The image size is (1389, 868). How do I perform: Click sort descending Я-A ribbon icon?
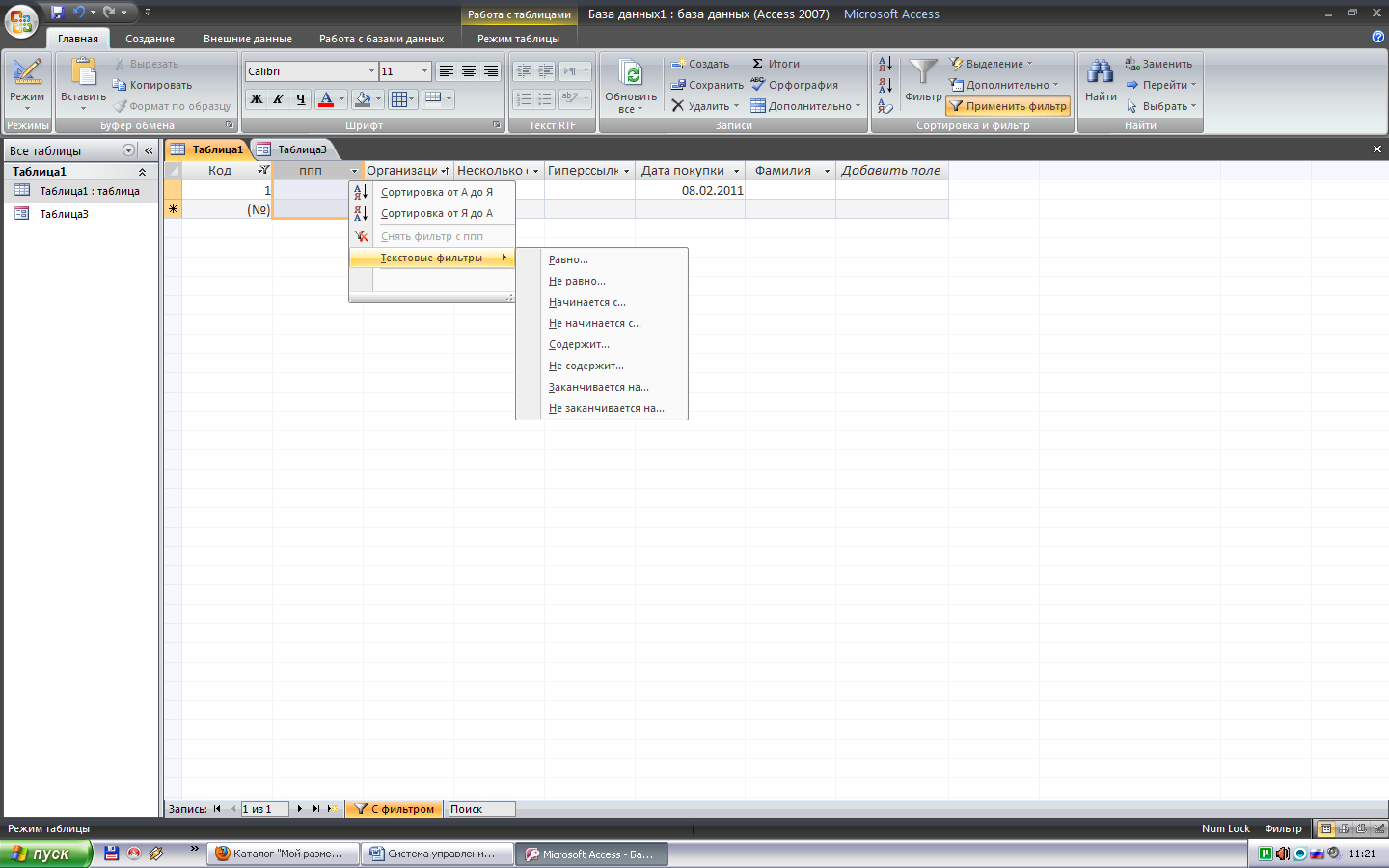pyautogui.click(x=885, y=85)
